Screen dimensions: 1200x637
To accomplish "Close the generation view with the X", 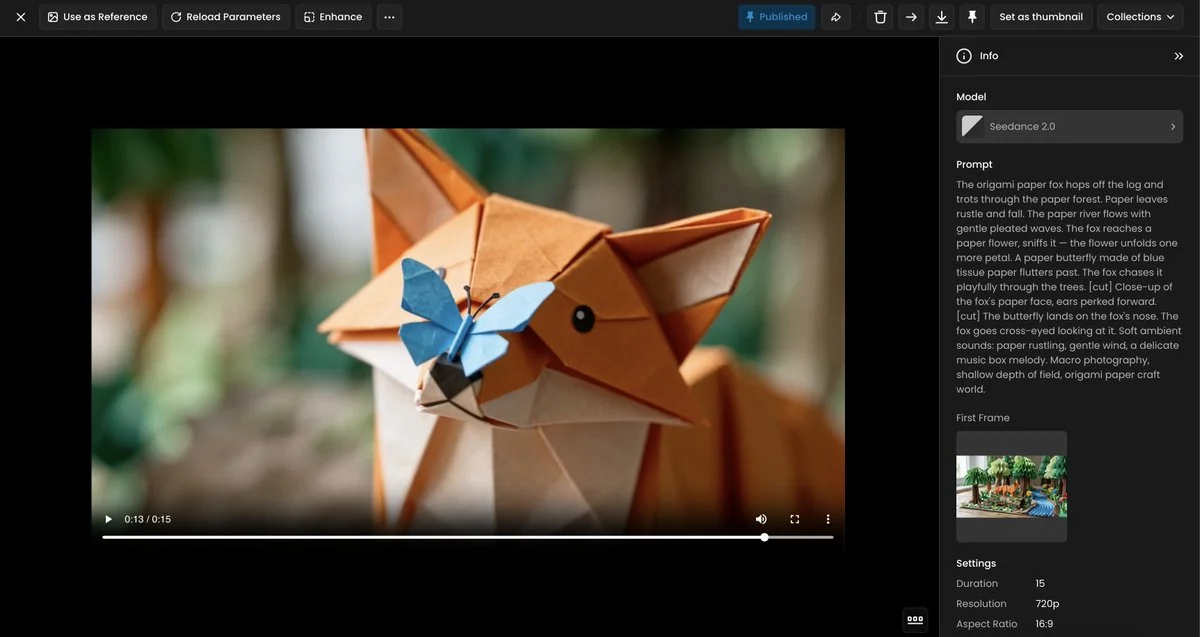I will (x=19, y=16).
